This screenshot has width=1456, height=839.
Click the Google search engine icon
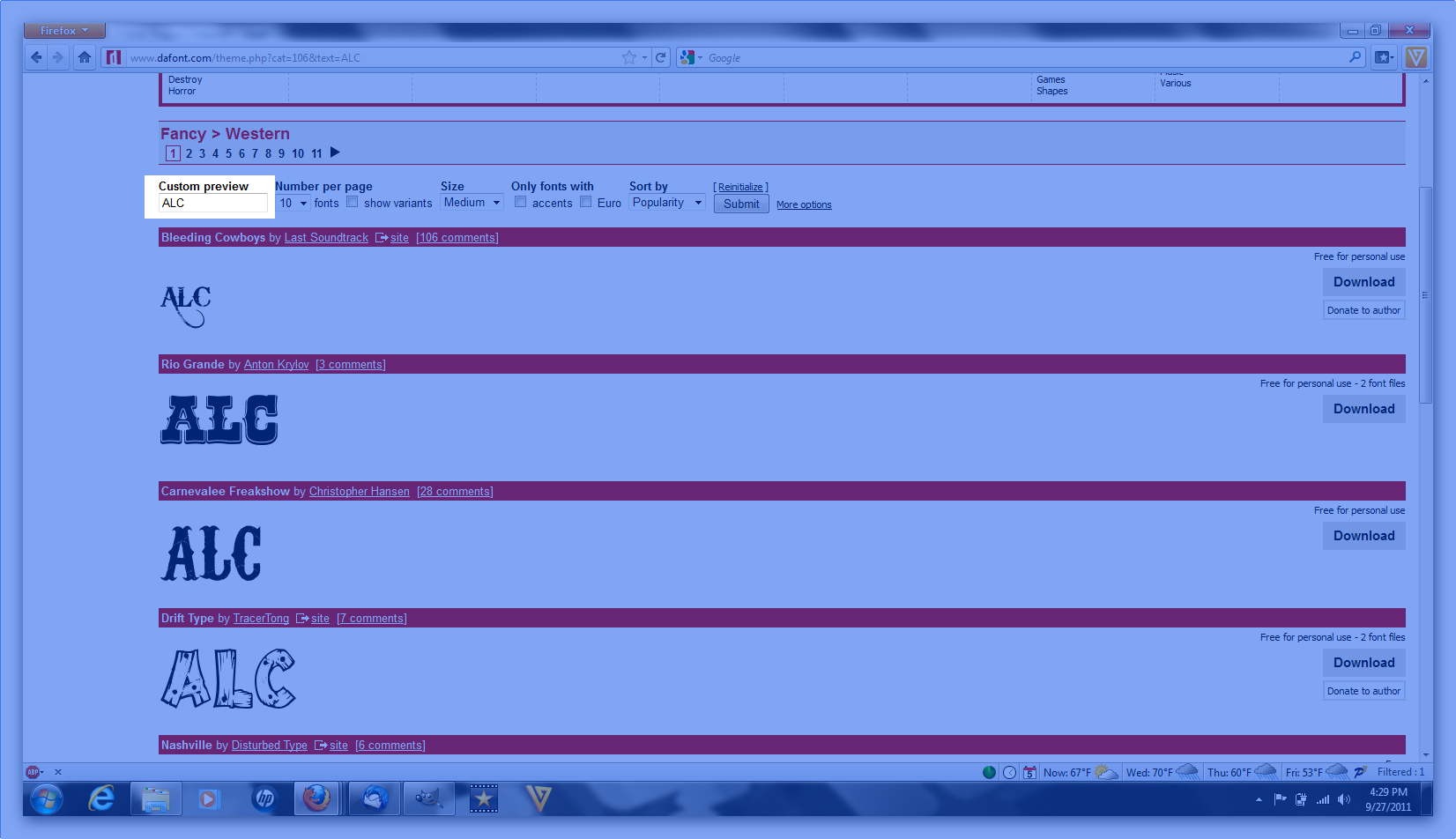click(687, 57)
